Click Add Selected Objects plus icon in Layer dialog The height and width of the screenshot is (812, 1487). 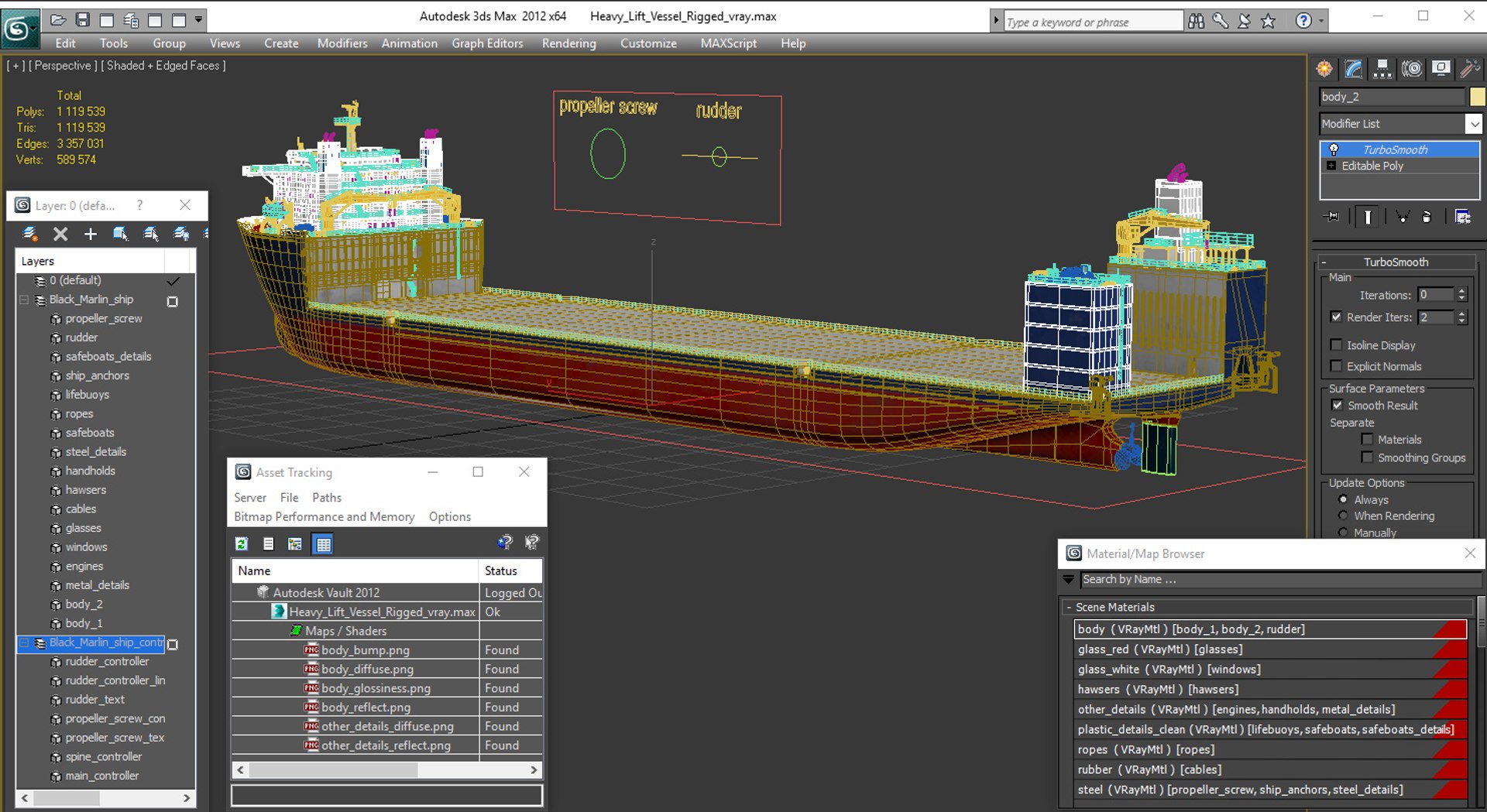click(x=91, y=234)
